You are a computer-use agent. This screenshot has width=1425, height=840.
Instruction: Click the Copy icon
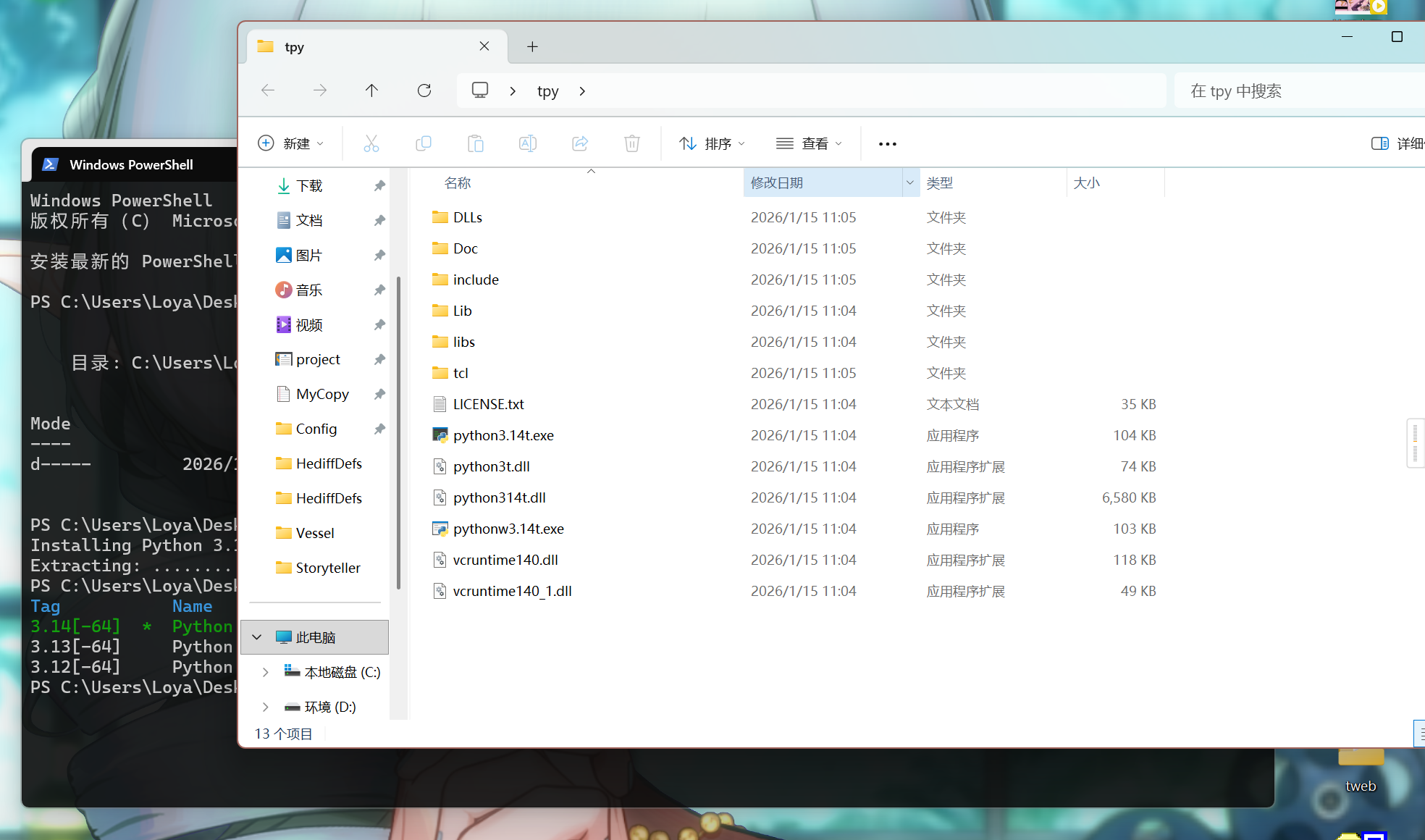424,143
